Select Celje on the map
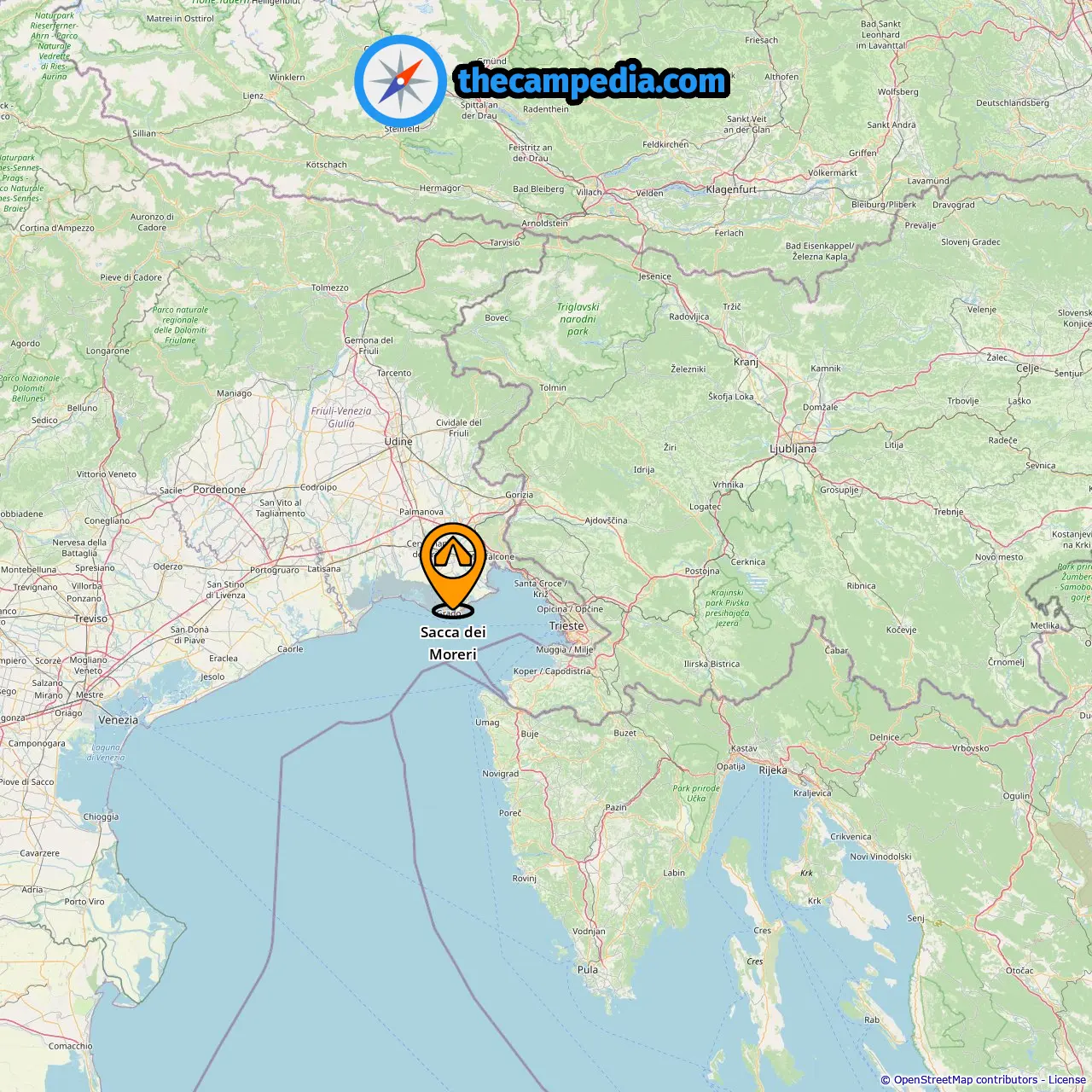 coord(1028,369)
